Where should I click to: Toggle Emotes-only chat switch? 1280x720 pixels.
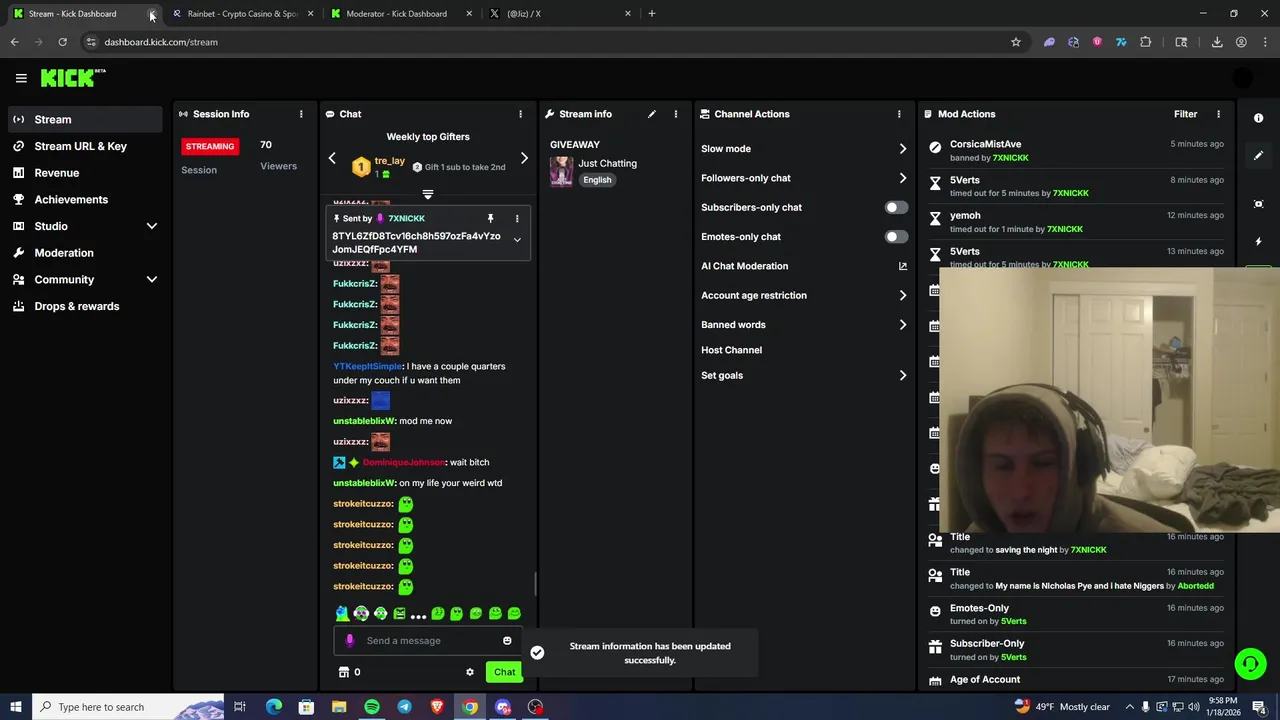click(x=896, y=237)
